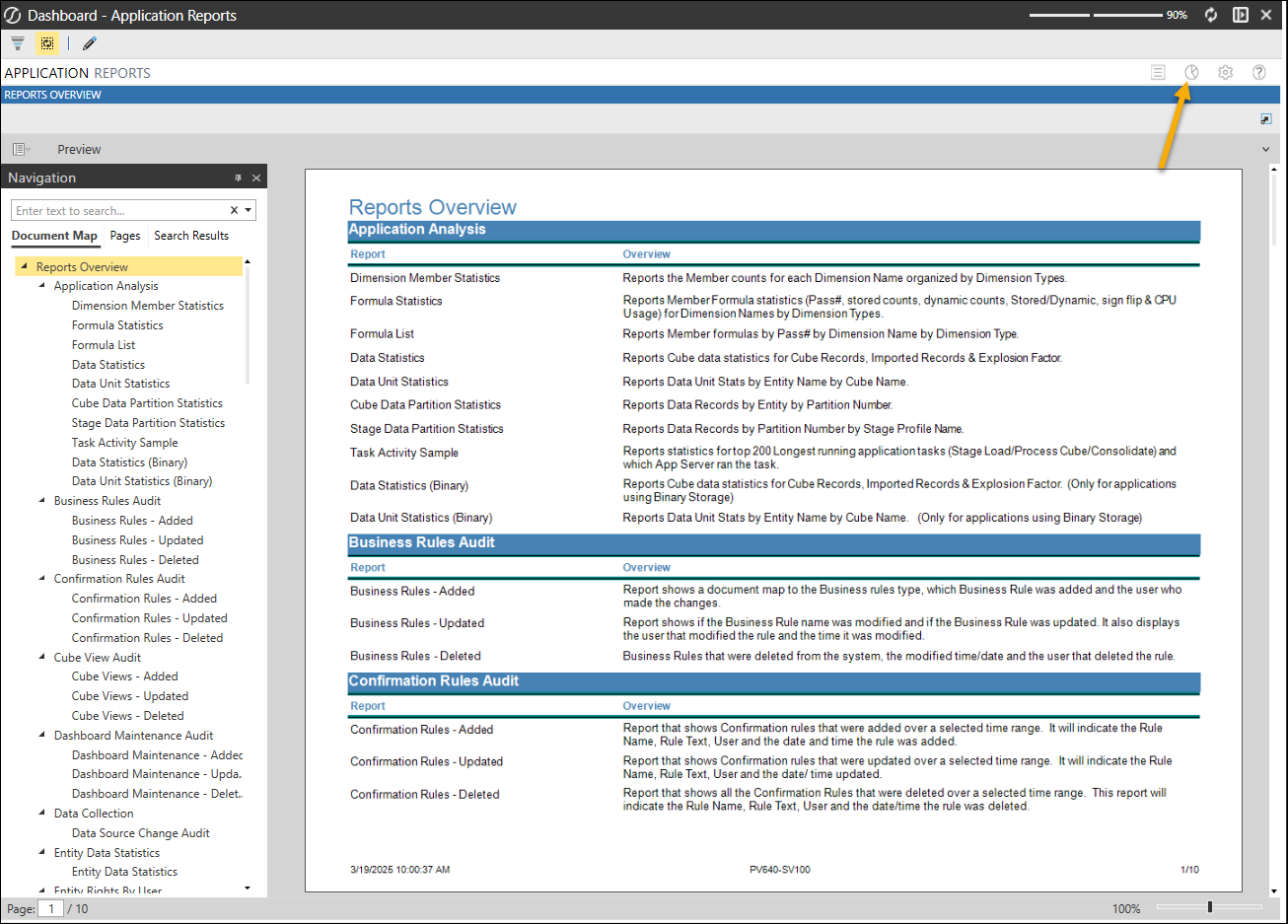Expand the Preview toolbar chevron
Screen dimensions: 1288x924
coord(1266,150)
